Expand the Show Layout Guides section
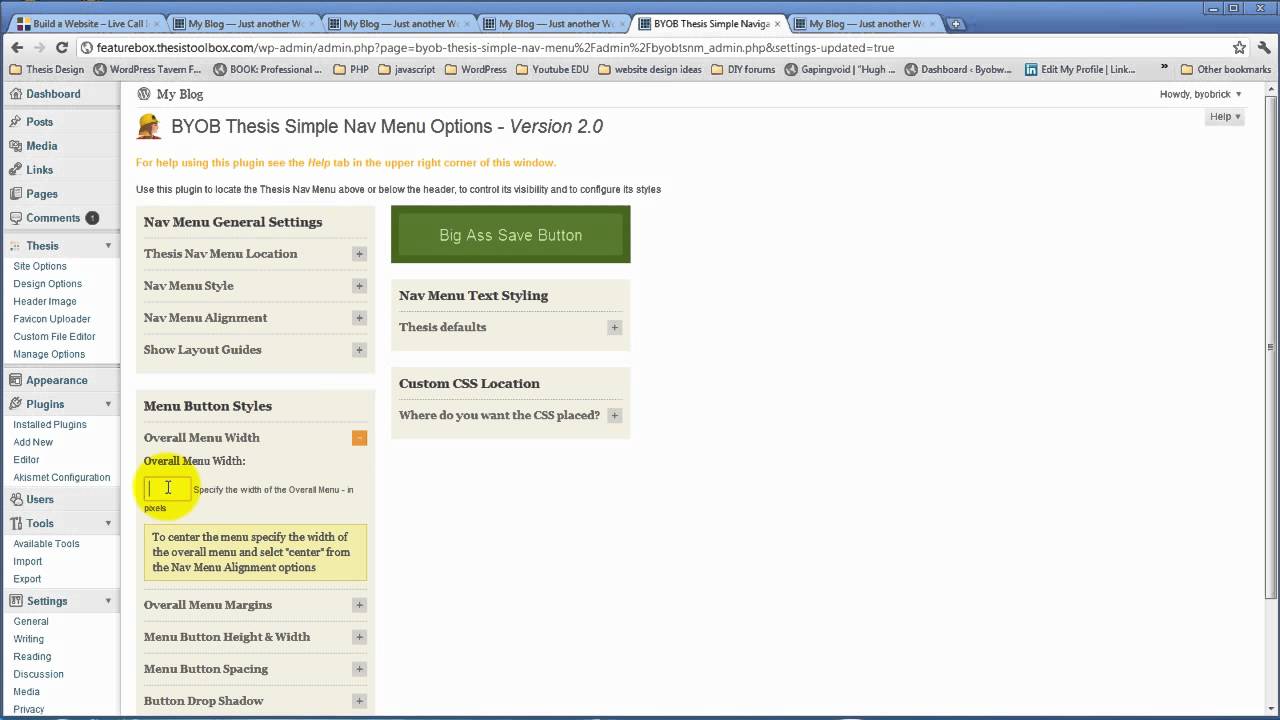1280x720 pixels. (359, 350)
